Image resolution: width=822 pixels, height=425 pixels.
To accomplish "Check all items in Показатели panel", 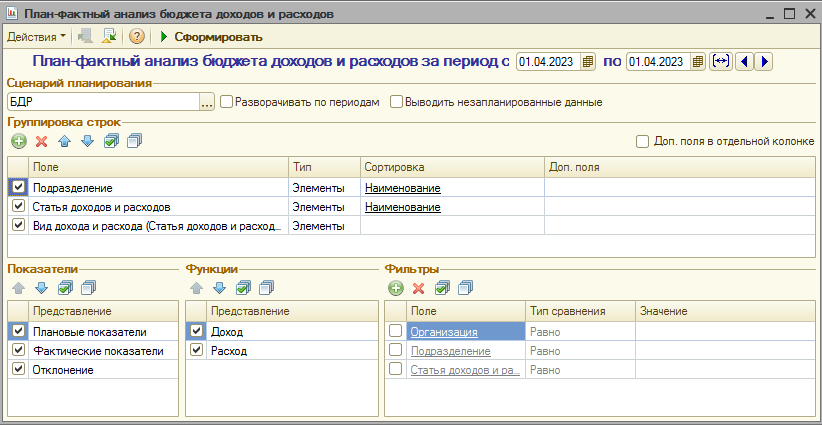I will click(x=65, y=288).
